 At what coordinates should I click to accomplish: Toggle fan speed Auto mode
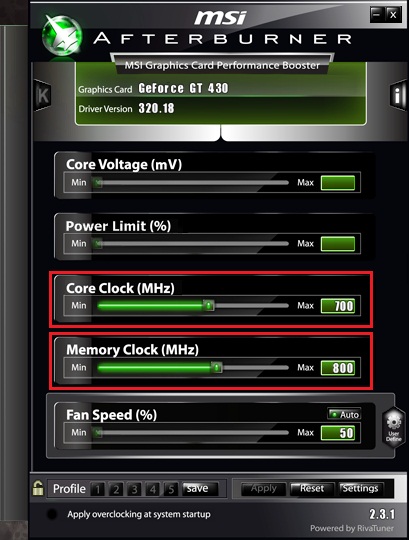coord(344,414)
